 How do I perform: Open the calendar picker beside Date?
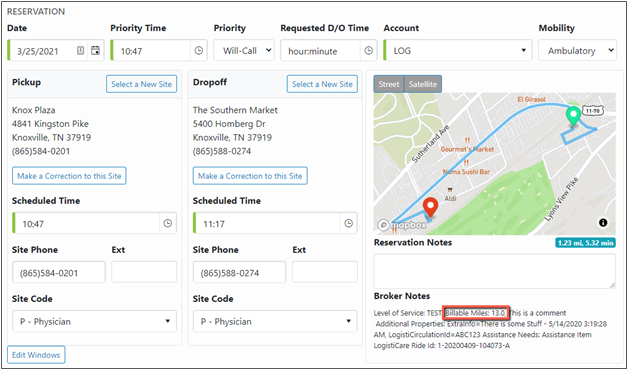click(95, 50)
